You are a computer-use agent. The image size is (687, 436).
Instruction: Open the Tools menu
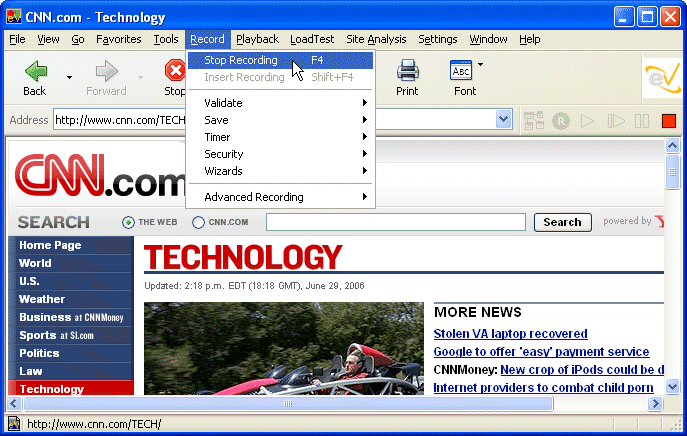point(166,39)
